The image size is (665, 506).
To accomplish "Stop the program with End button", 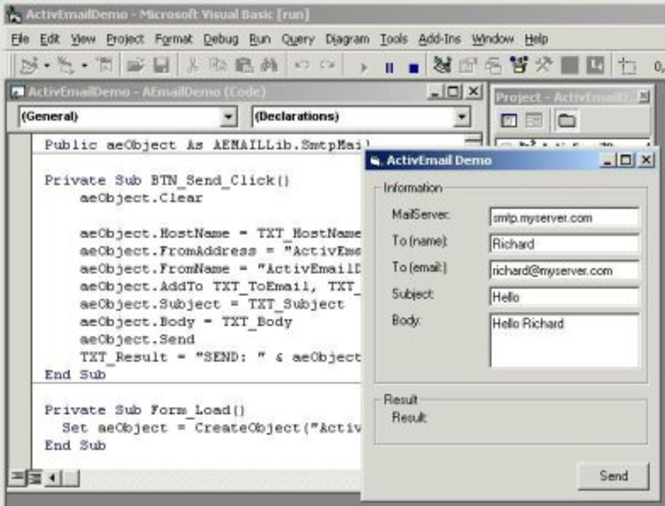I will (x=414, y=67).
